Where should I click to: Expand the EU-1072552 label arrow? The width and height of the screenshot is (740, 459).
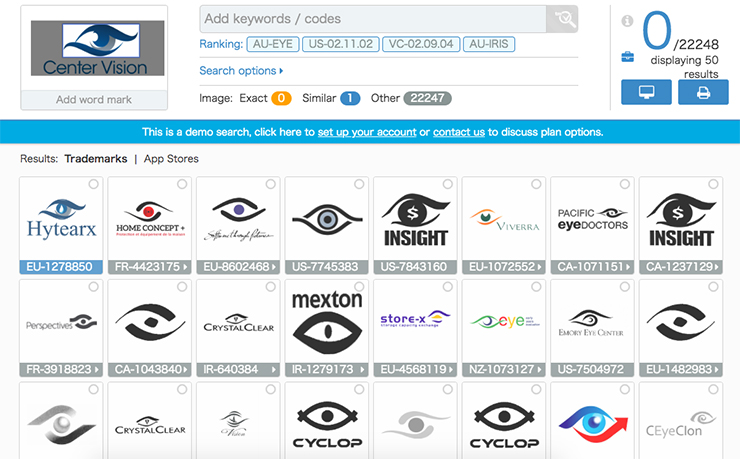pos(539,267)
